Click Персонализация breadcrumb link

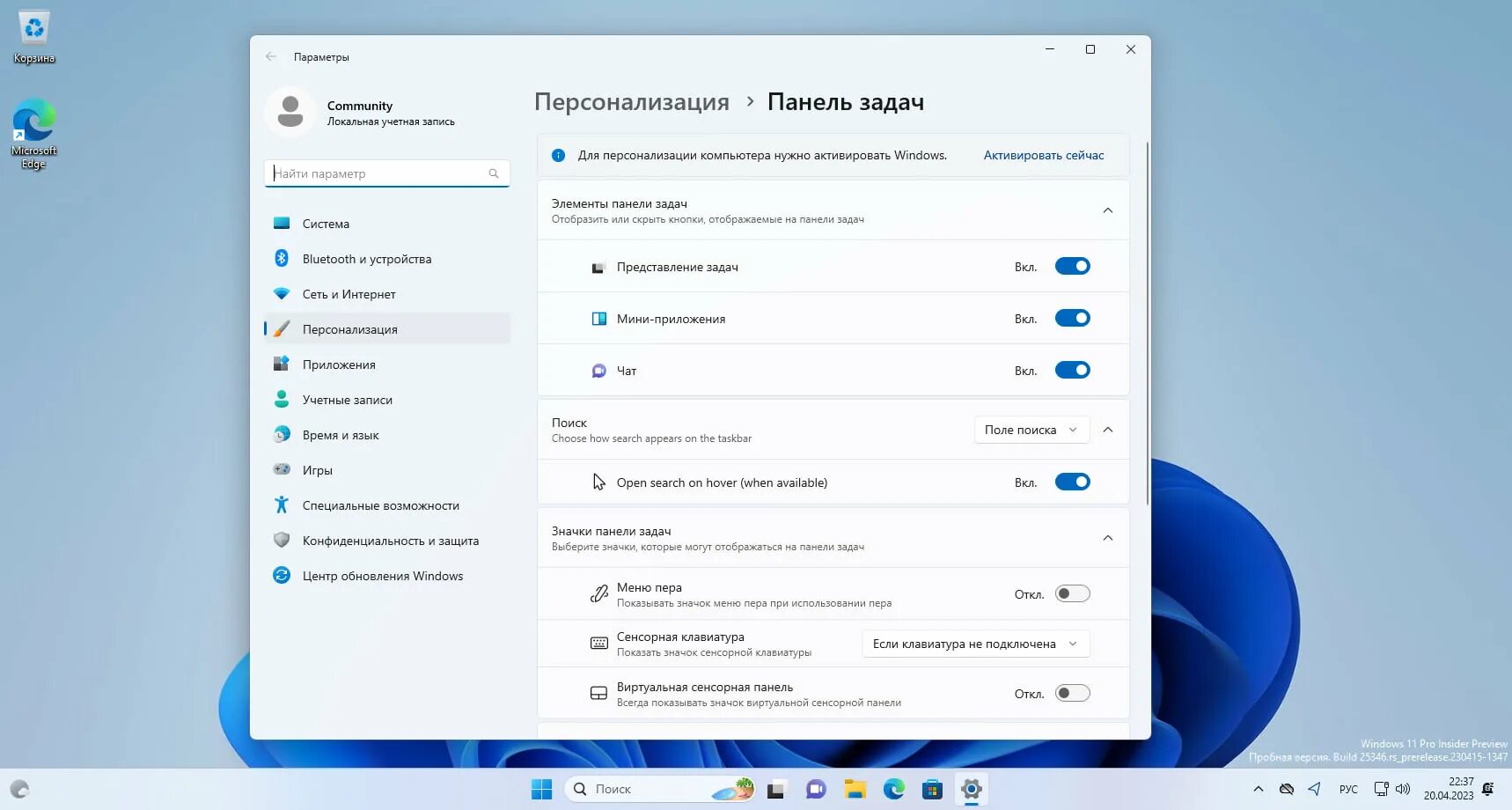click(632, 102)
